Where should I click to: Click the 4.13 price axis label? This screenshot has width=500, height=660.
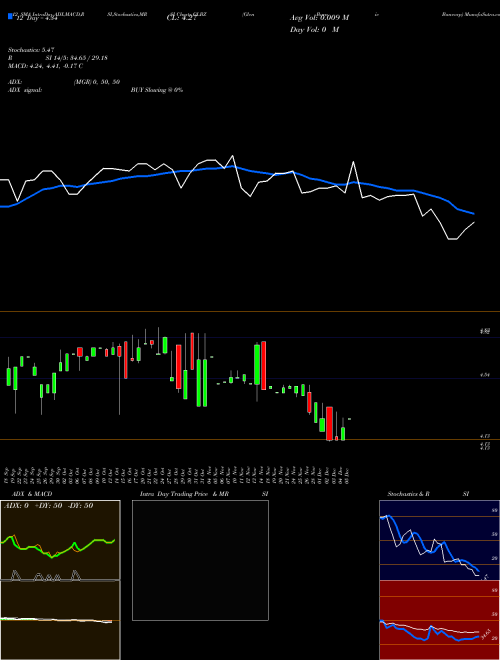tap(484, 436)
